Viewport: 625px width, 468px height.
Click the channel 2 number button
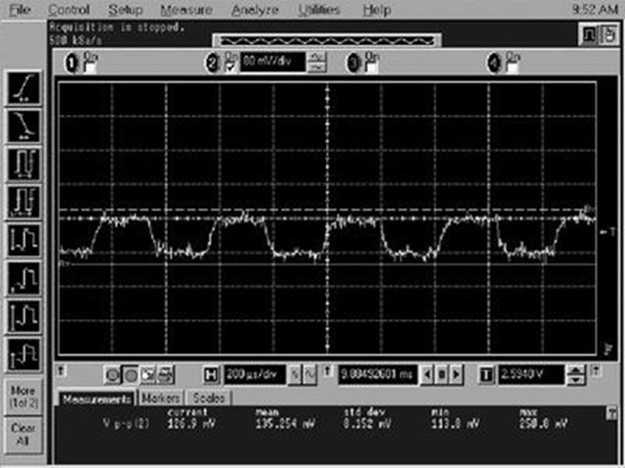(x=213, y=63)
